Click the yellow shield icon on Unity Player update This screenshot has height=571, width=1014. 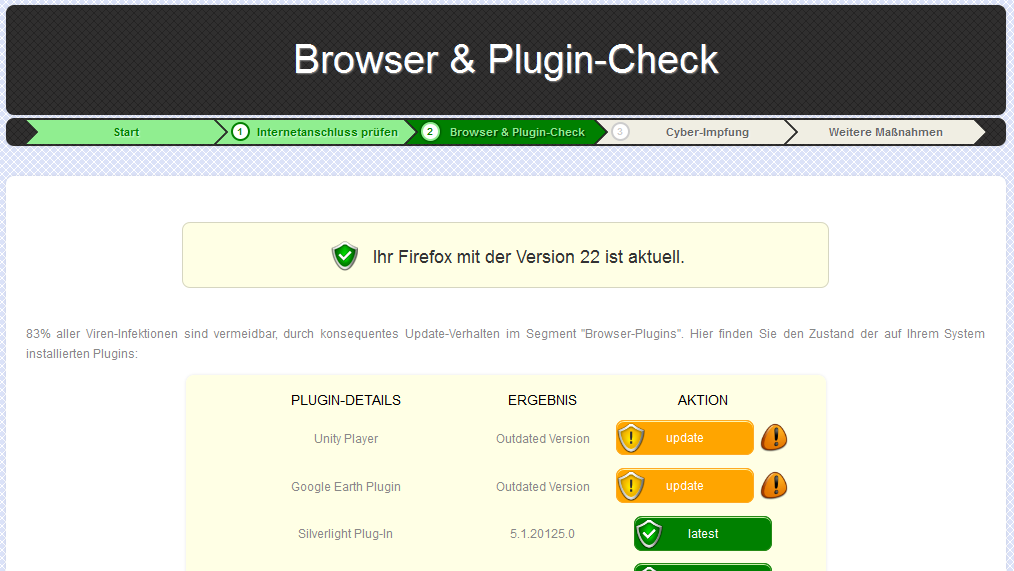point(631,438)
